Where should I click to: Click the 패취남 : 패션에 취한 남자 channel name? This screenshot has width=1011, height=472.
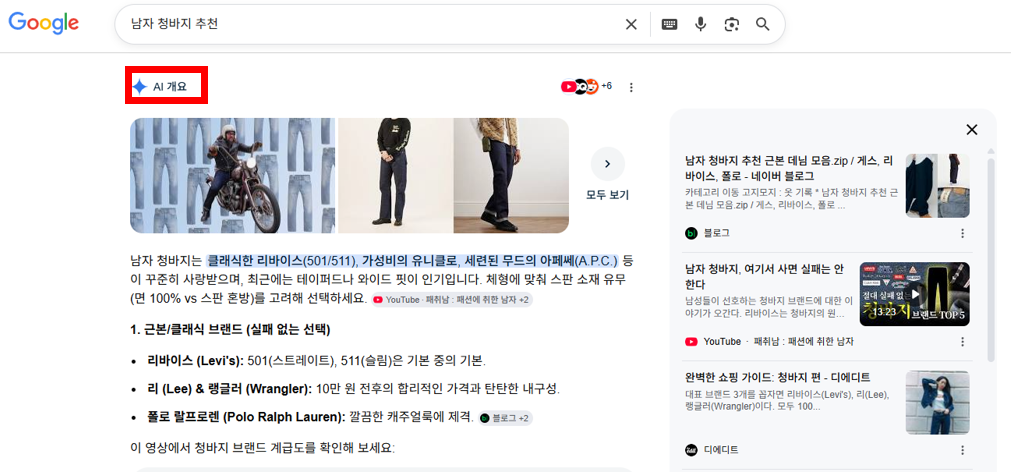804,342
